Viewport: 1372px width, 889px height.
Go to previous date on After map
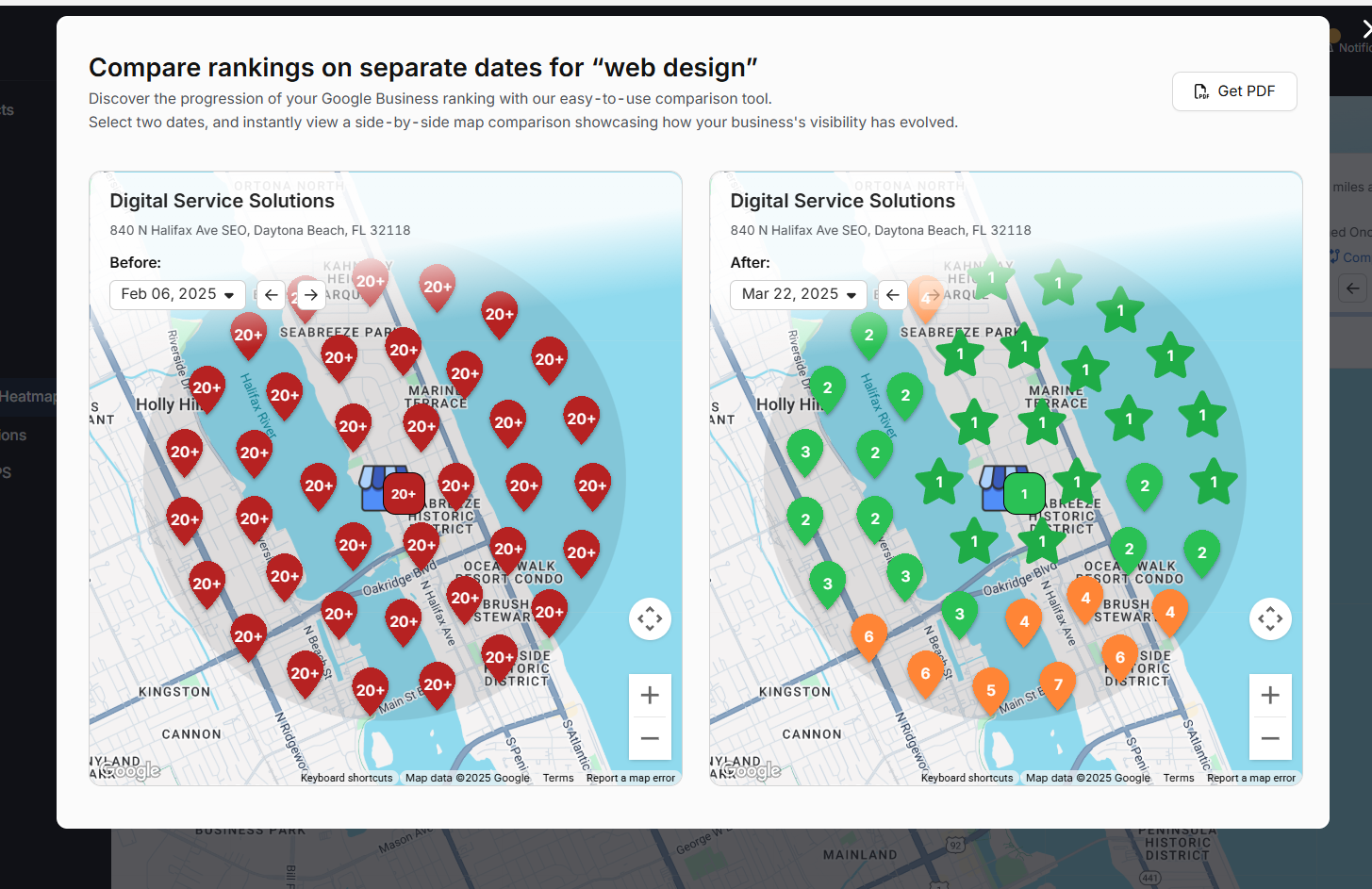pos(892,295)
